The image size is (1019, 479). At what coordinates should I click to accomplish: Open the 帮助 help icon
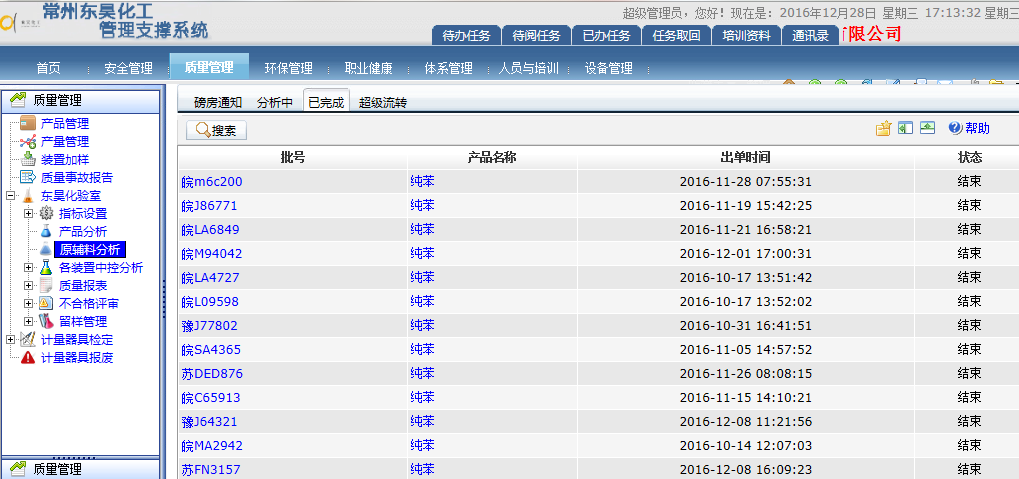point(955,128)
